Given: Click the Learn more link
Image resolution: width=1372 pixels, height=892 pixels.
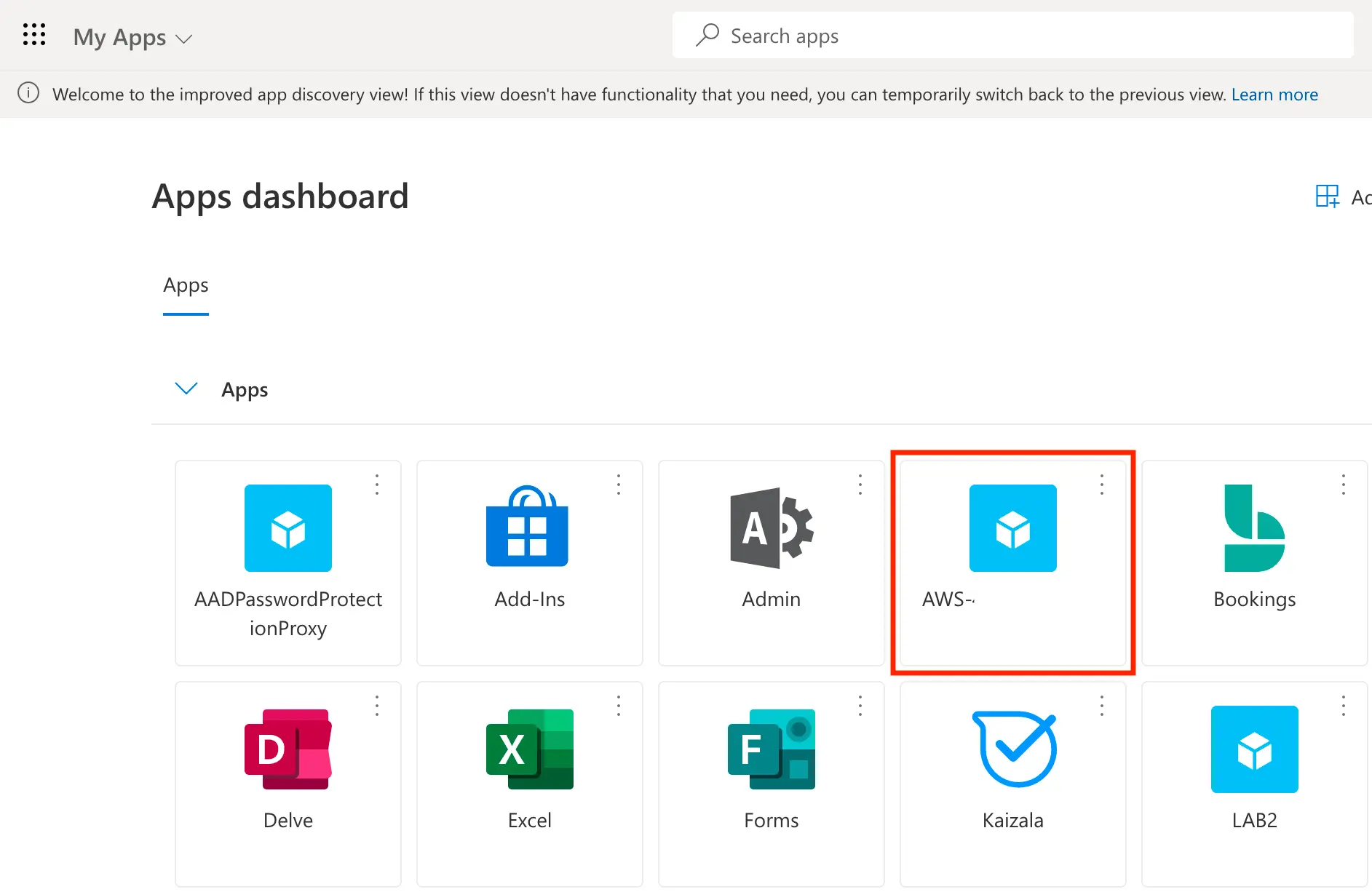Looking at the screenshot, I should (1274, 95).
